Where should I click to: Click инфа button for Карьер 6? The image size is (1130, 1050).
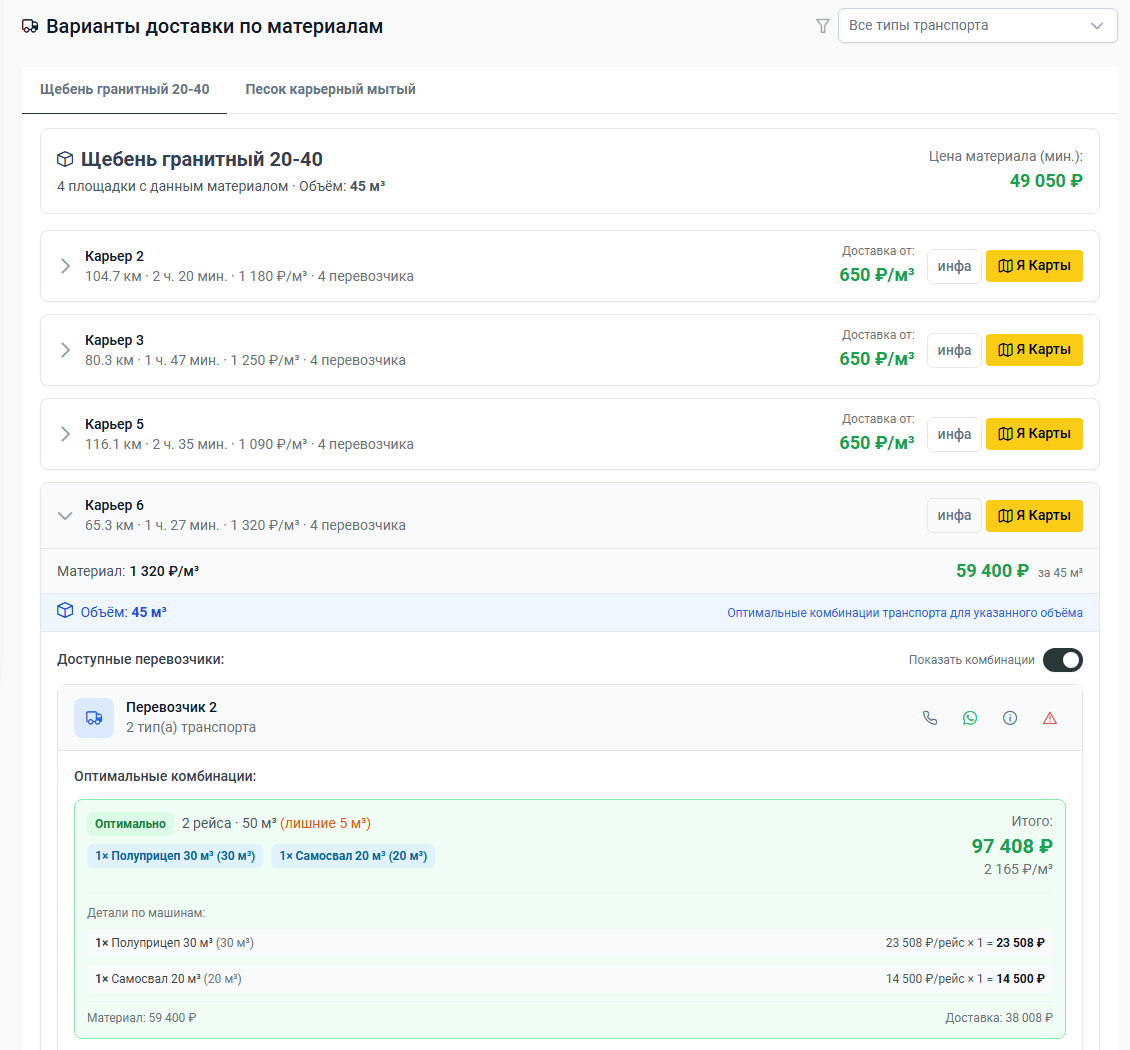(954, 516)
